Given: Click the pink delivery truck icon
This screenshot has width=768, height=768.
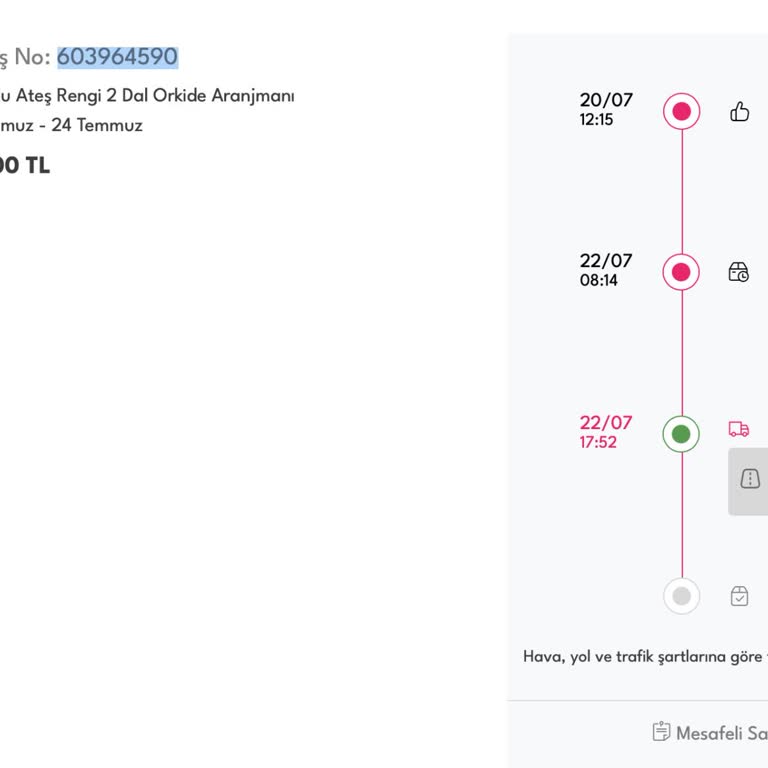Looking at the screenshot, I should (739, 429).
